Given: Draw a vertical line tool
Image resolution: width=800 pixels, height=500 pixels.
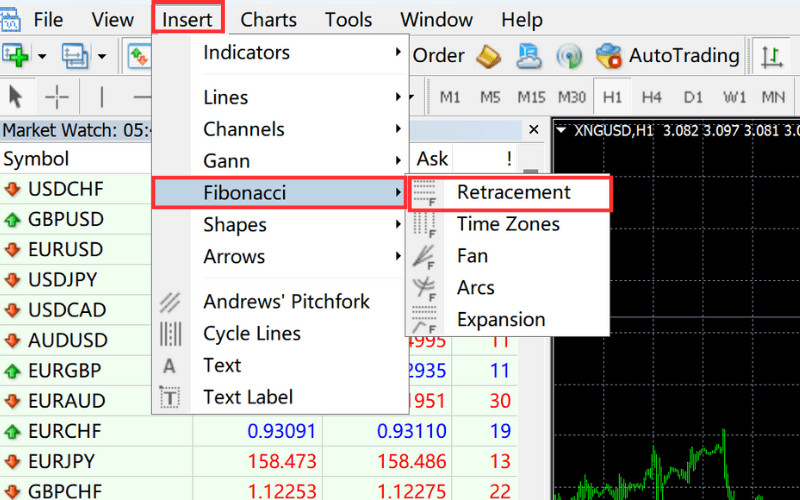Looking at the screenshot, I should (102, 97).
